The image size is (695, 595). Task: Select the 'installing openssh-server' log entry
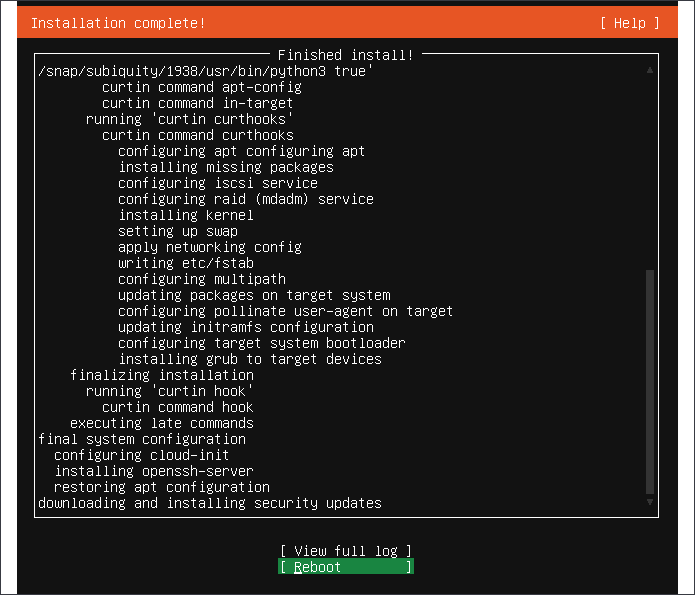(x=154, y=471)
